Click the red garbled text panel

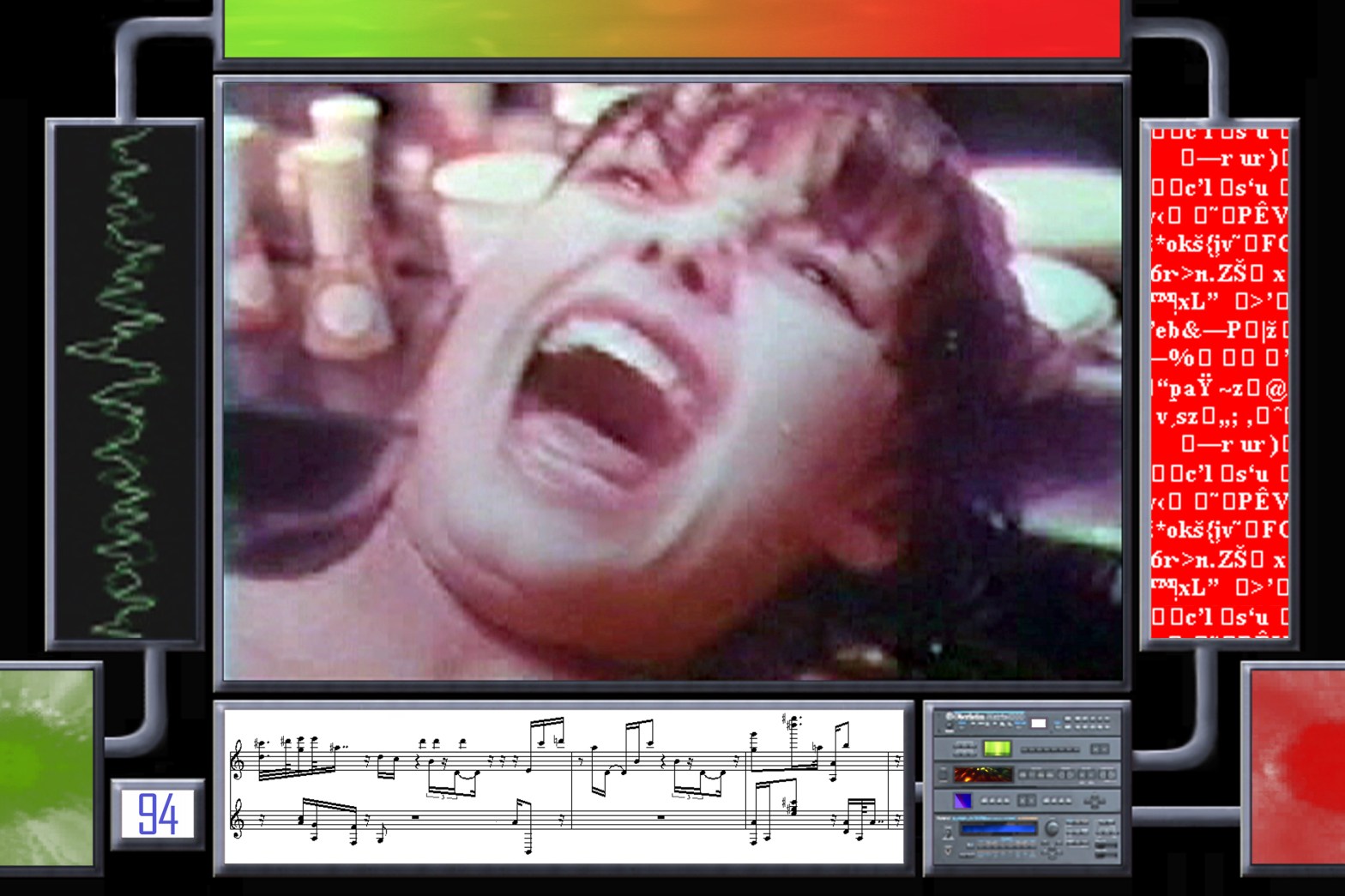(x=1219, y=382)
